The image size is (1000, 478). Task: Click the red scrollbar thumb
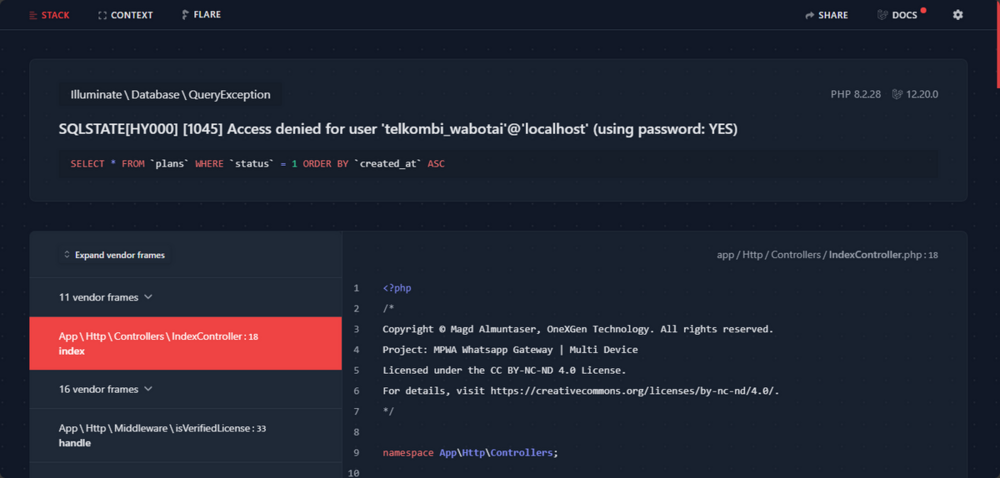click(x=997, y=43)
